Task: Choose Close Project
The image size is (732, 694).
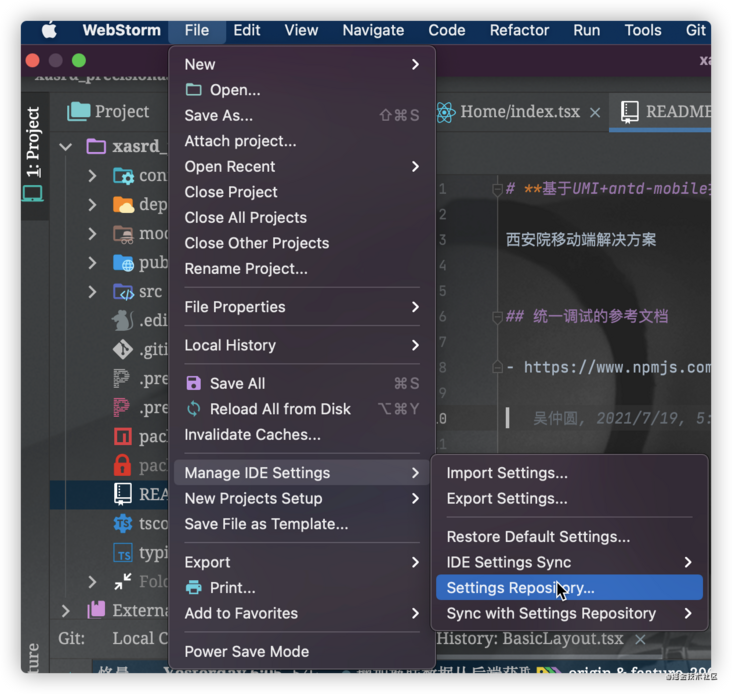Action: click(x=302, y=192)
